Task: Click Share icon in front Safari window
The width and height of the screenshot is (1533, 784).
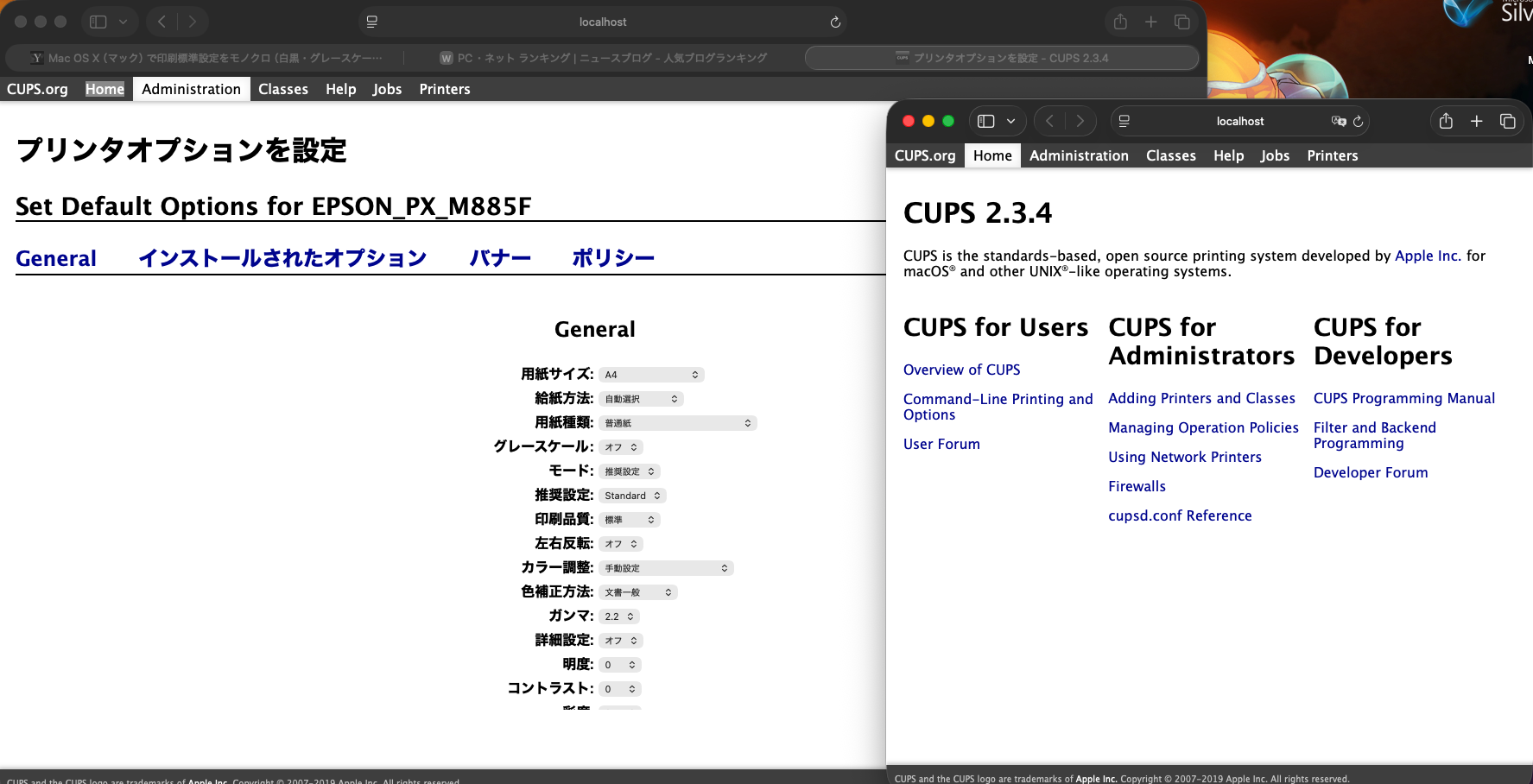Action: pyautogui.click(x=1446, y=121)
